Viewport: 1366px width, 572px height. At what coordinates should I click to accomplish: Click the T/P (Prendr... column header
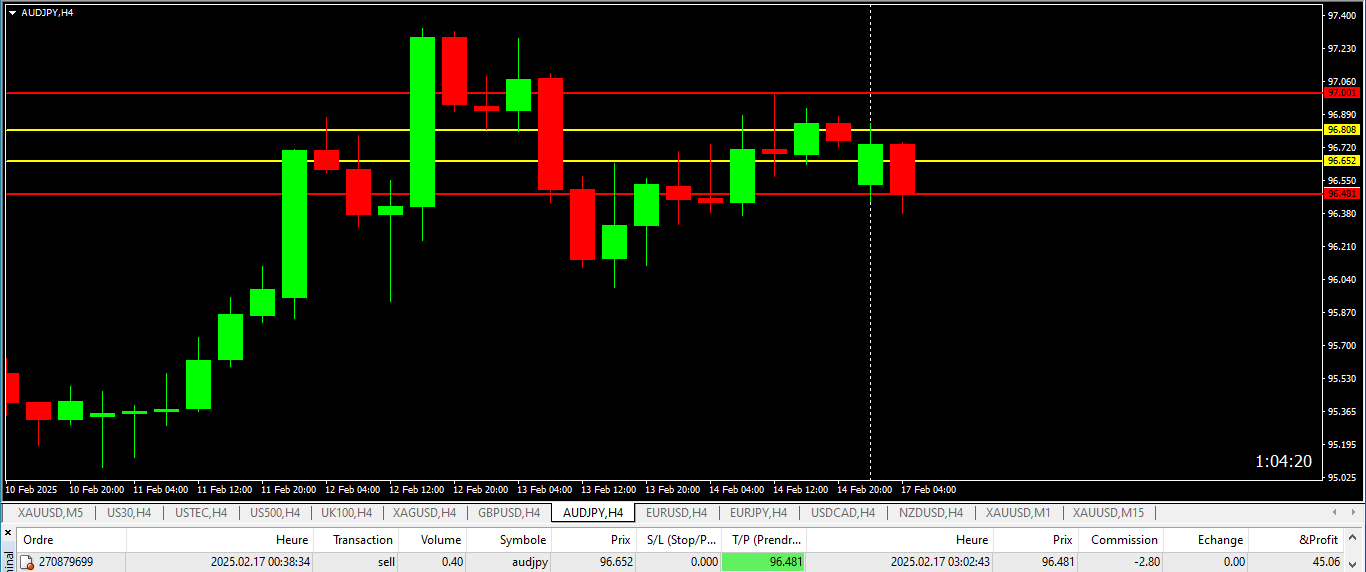(x=764, y=540)
